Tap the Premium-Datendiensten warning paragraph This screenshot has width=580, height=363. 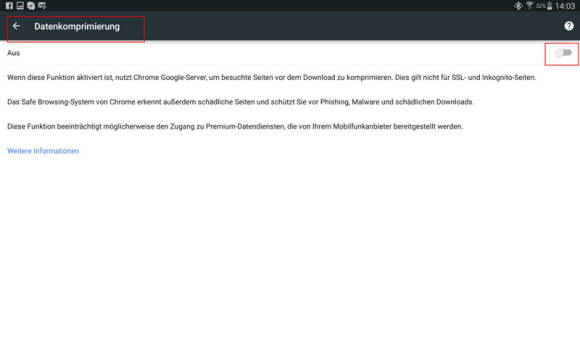tap(235, 126)
